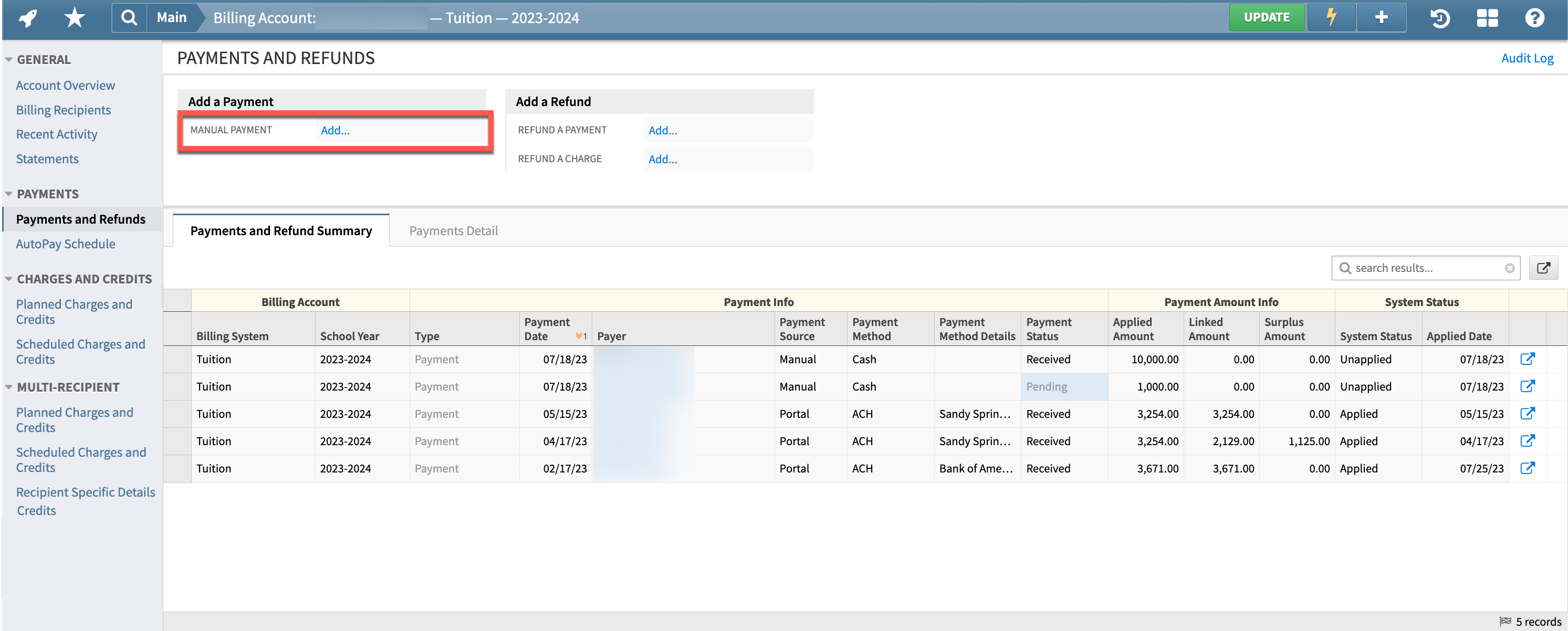Select the lightning bolt quick-actions icon
The image size is (1568, 631).
pyautogui.click(x=1331, y=18)
